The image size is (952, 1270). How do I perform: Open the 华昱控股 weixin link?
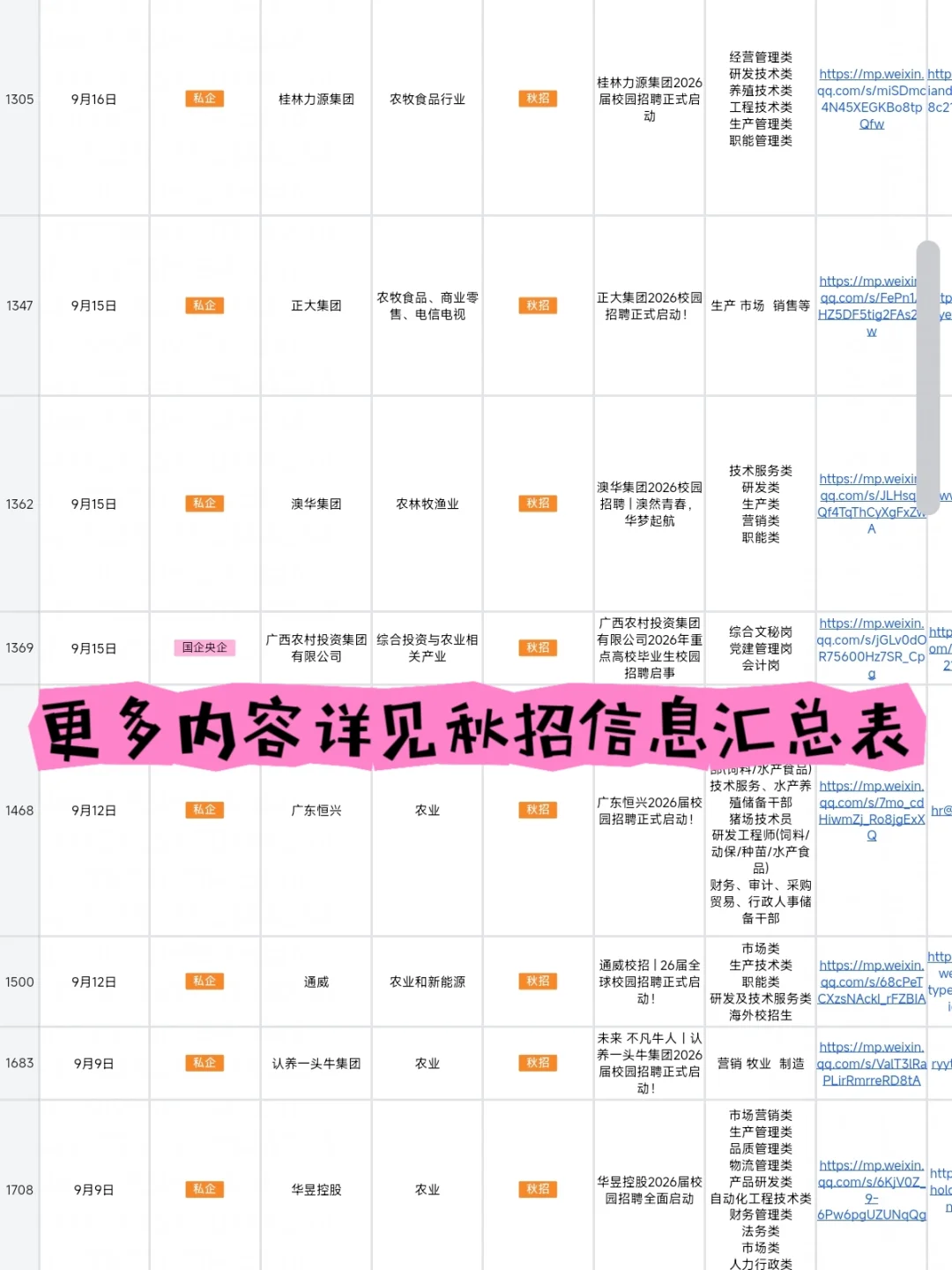(871, 1190)
